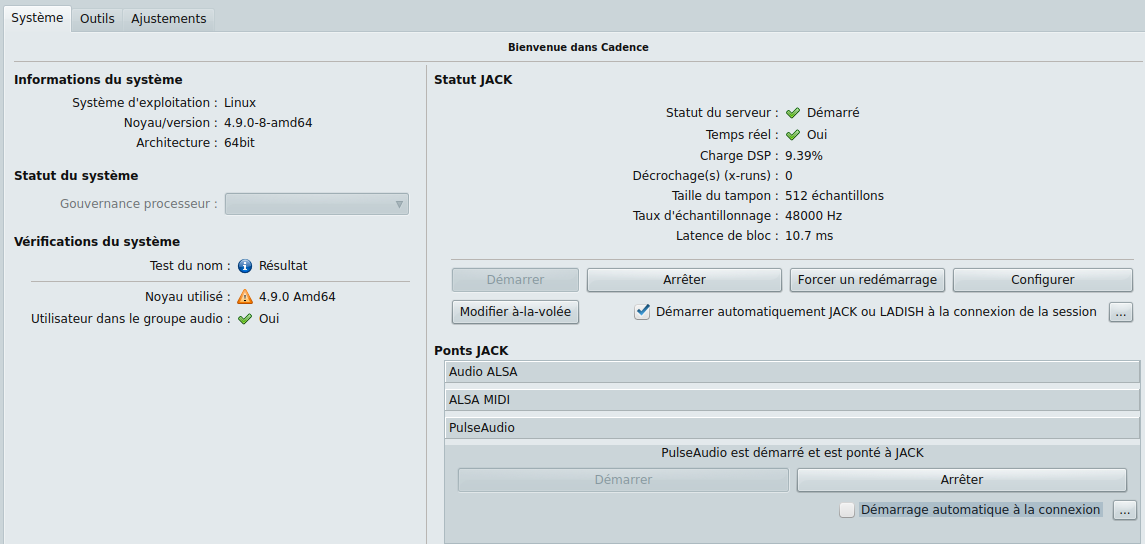Click the green check next to Temps réel
The width and height of the screenshot is (1145, 544).
pyautogui.click(x=793, y=134)
